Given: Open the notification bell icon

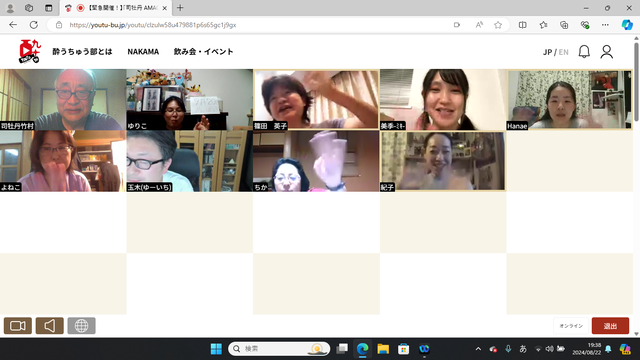Looking at the screenshot, I should 584,52.
